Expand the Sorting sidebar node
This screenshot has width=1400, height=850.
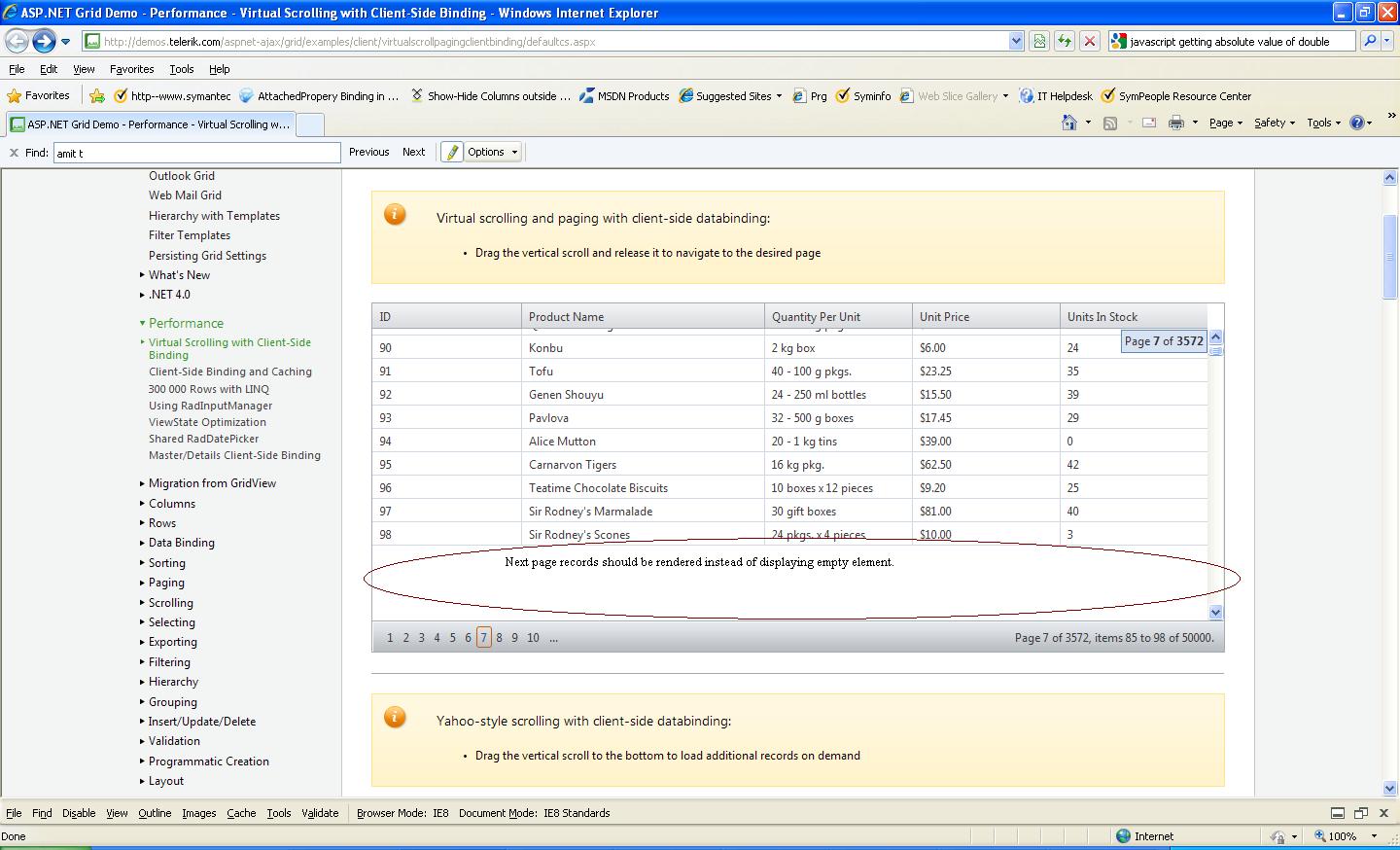click(x=142, y=563)
